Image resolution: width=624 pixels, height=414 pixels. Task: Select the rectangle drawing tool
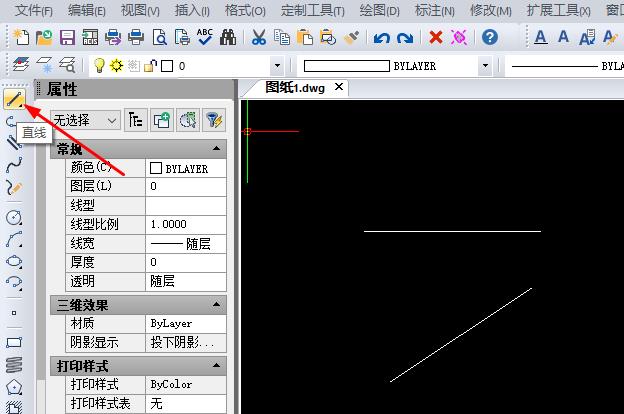click(14, 342)
